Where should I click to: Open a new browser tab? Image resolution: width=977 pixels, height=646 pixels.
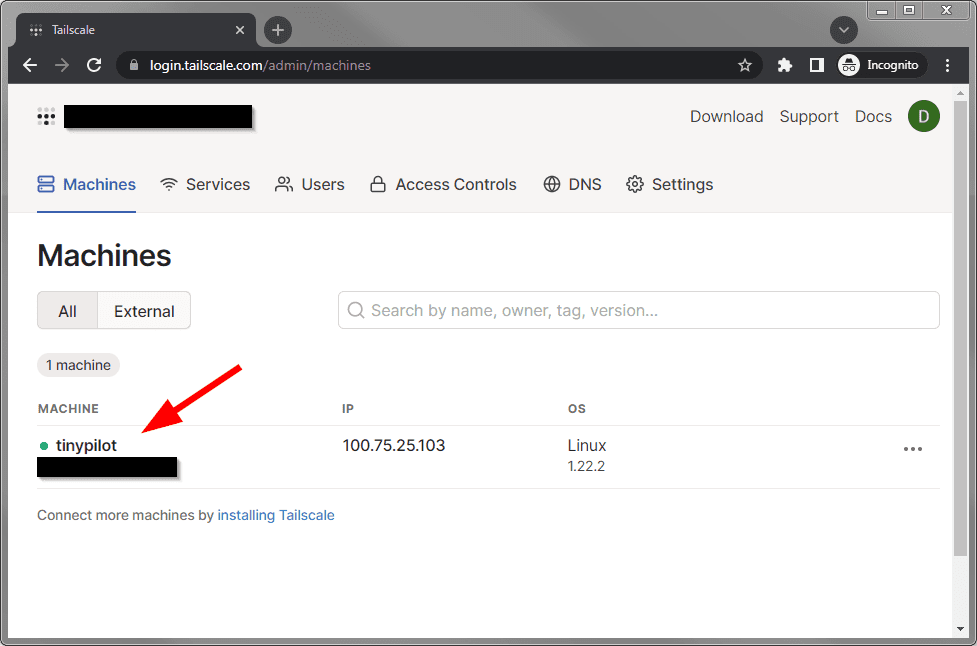[278, 30]
